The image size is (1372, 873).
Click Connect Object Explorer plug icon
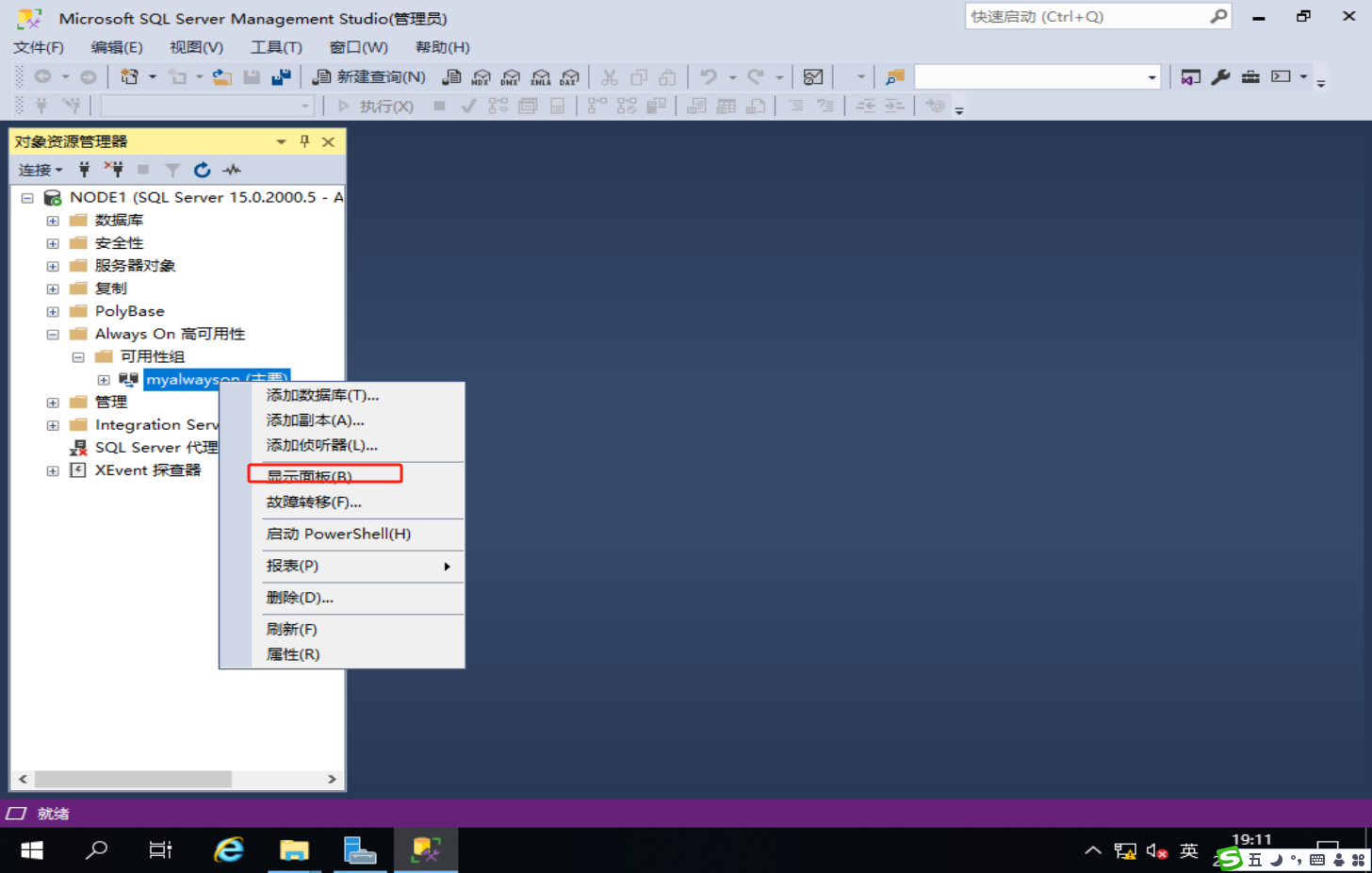[85, 170]
